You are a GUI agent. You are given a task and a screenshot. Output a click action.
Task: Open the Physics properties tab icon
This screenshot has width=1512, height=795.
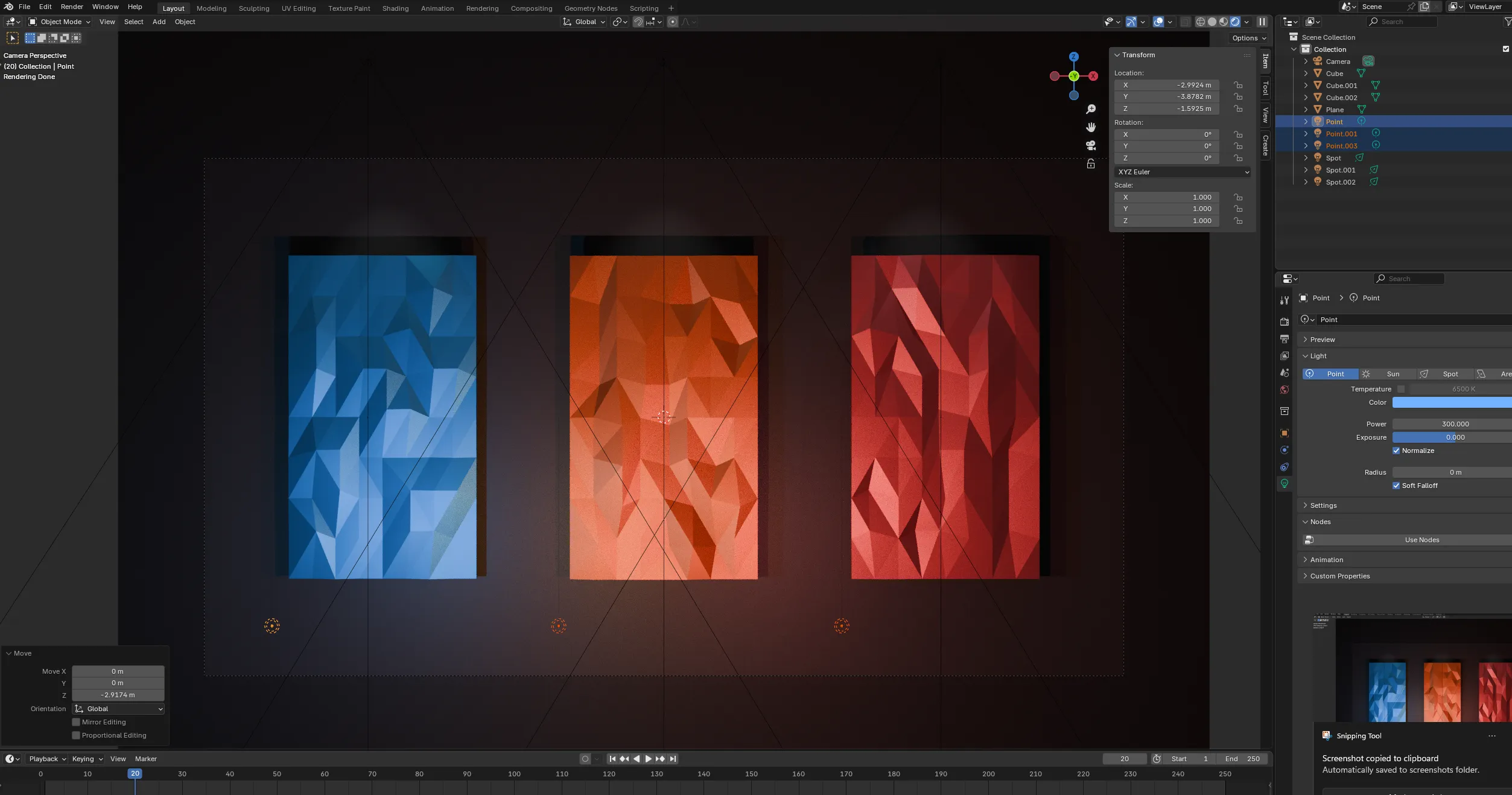click(1285, 450)
